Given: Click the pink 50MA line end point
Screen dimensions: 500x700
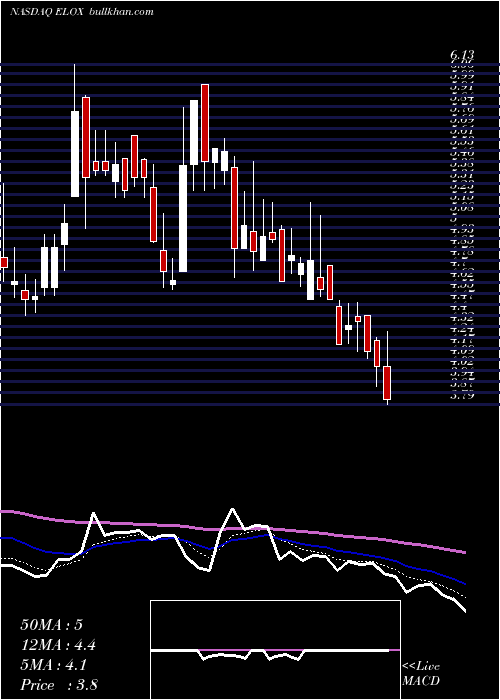Looking at the screenshot, I should [x=465, y=552].
